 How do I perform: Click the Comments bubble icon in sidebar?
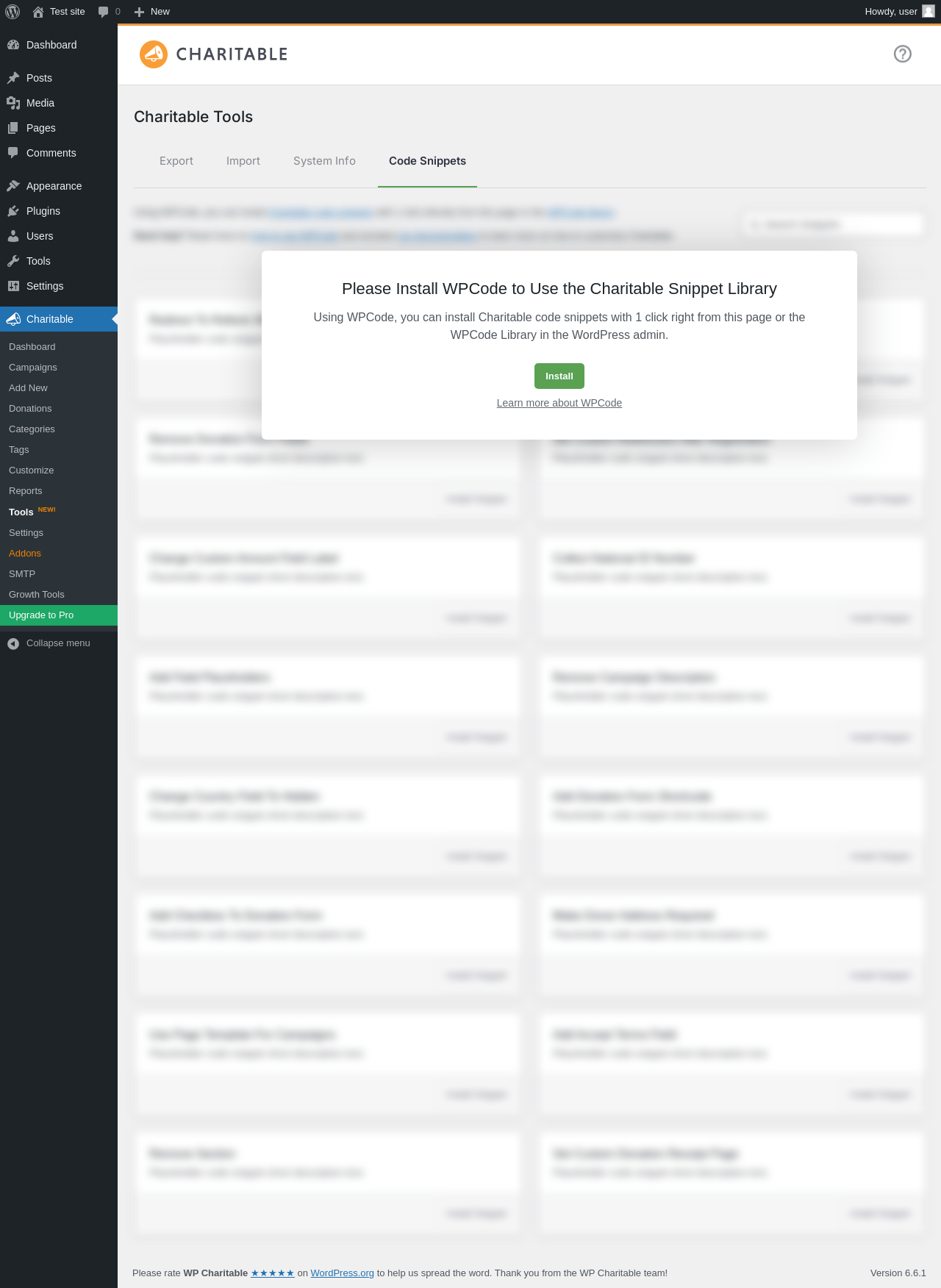click(x=13, y=153)
